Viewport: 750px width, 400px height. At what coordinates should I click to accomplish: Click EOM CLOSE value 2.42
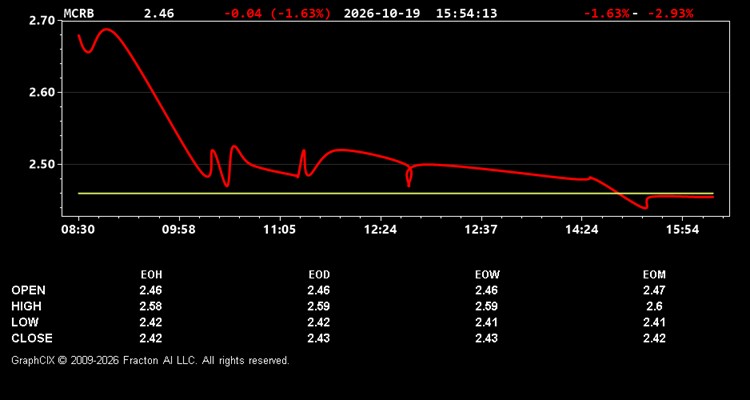click(654, 338)
